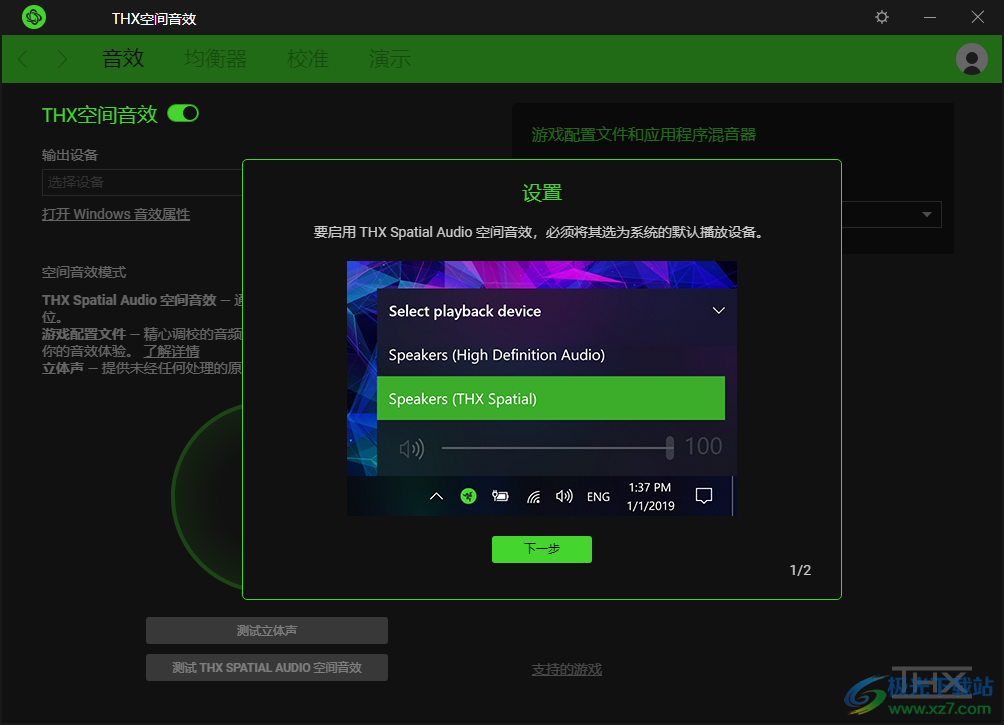This screenshot has height=725, width=1004.
Task: Open the 演示 tab
Action: tap(389, 59)
